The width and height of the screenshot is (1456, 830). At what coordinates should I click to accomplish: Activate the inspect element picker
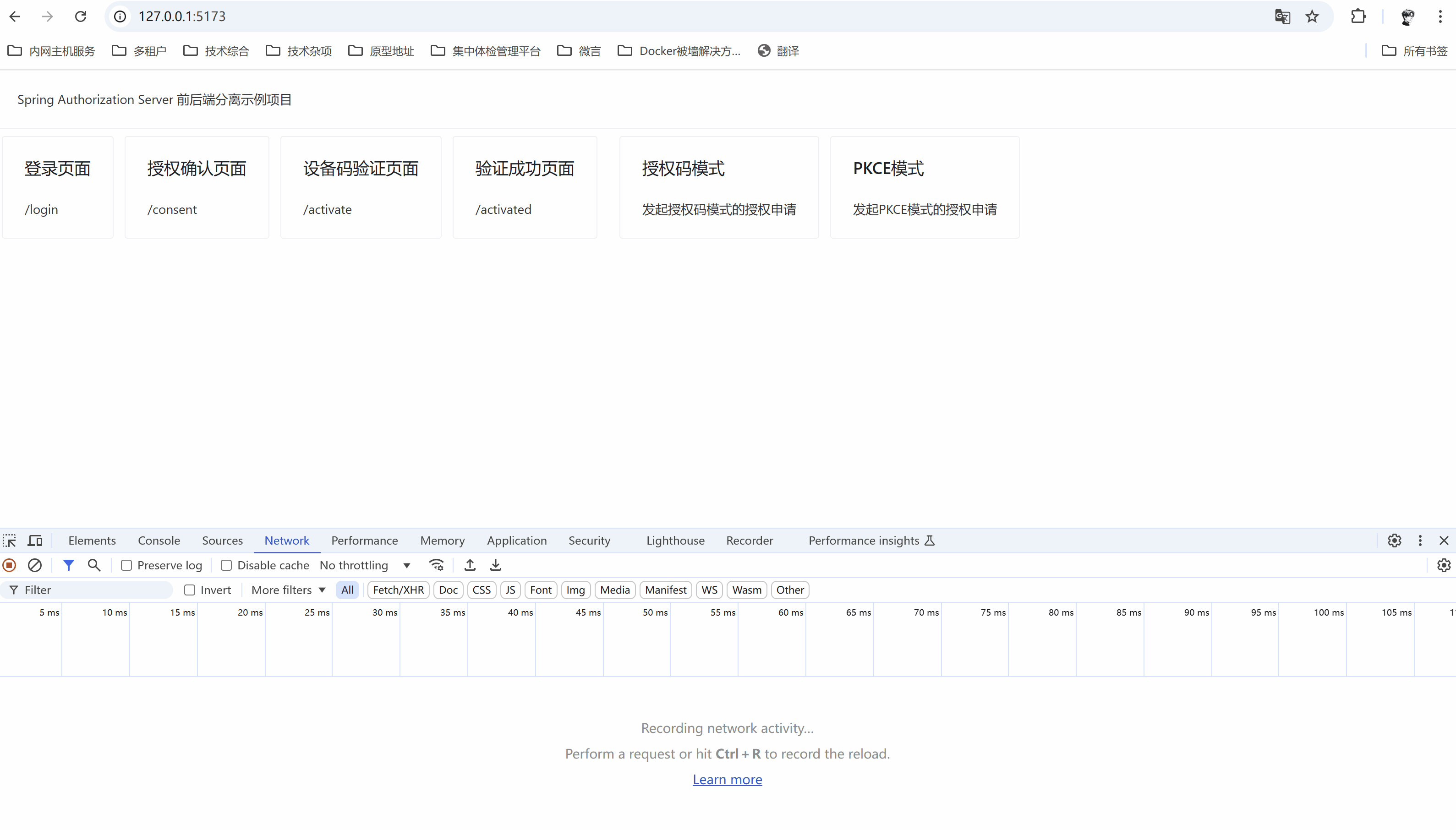tap(9, 540)
